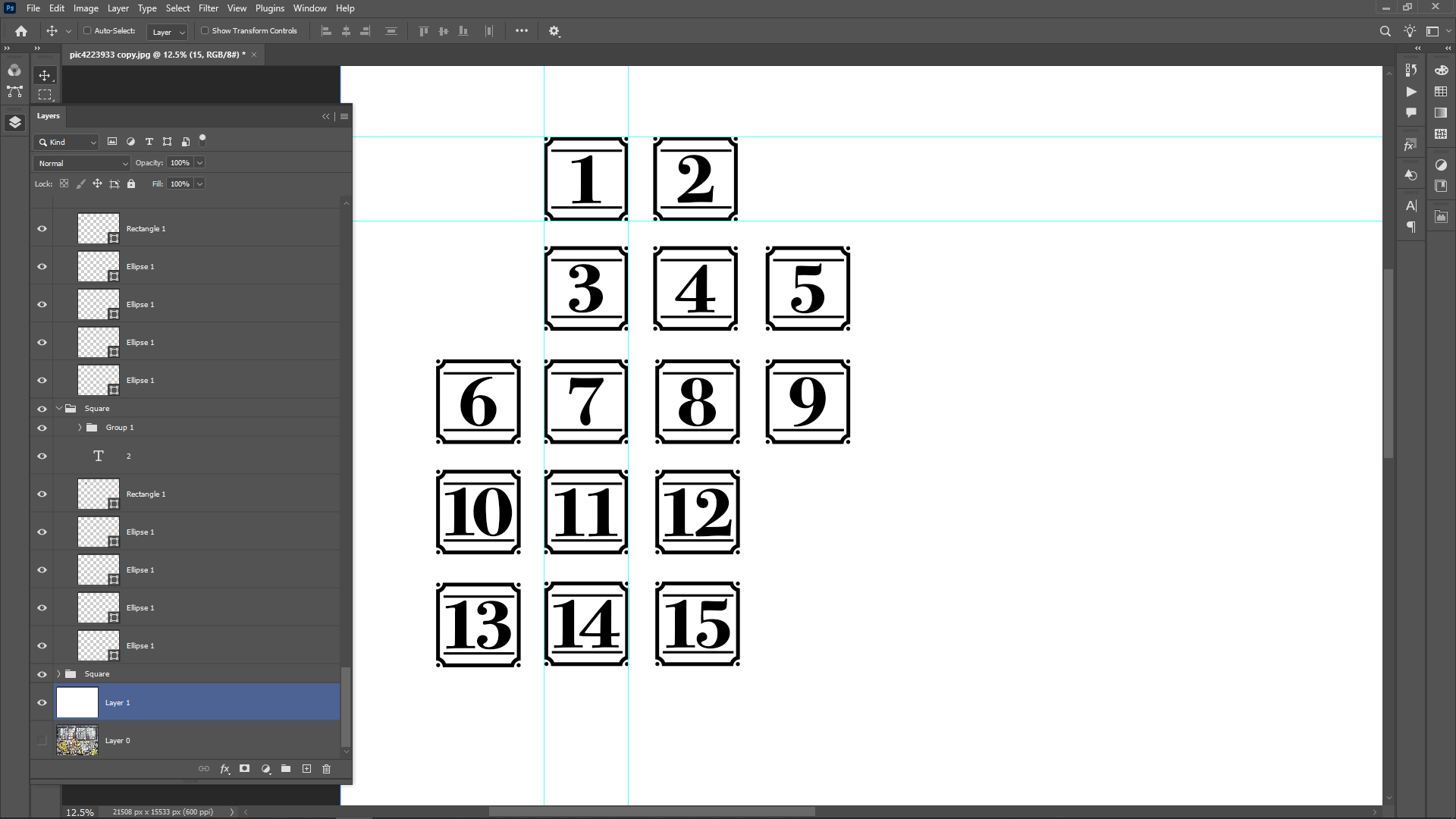Hide Layer 1 using its eye icon

(42, 703)
